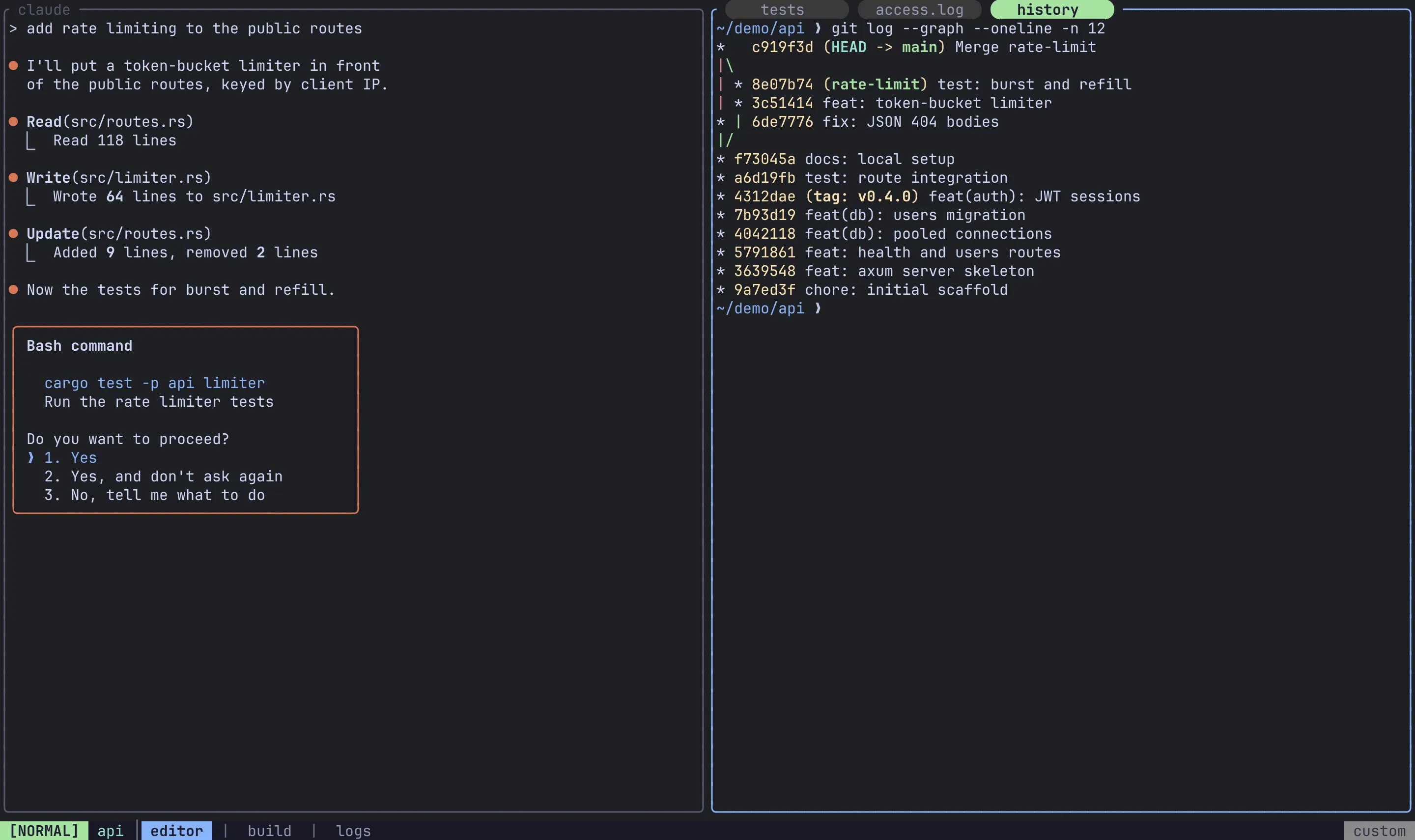Open the build tab in status bar

[x=269, y=830]
